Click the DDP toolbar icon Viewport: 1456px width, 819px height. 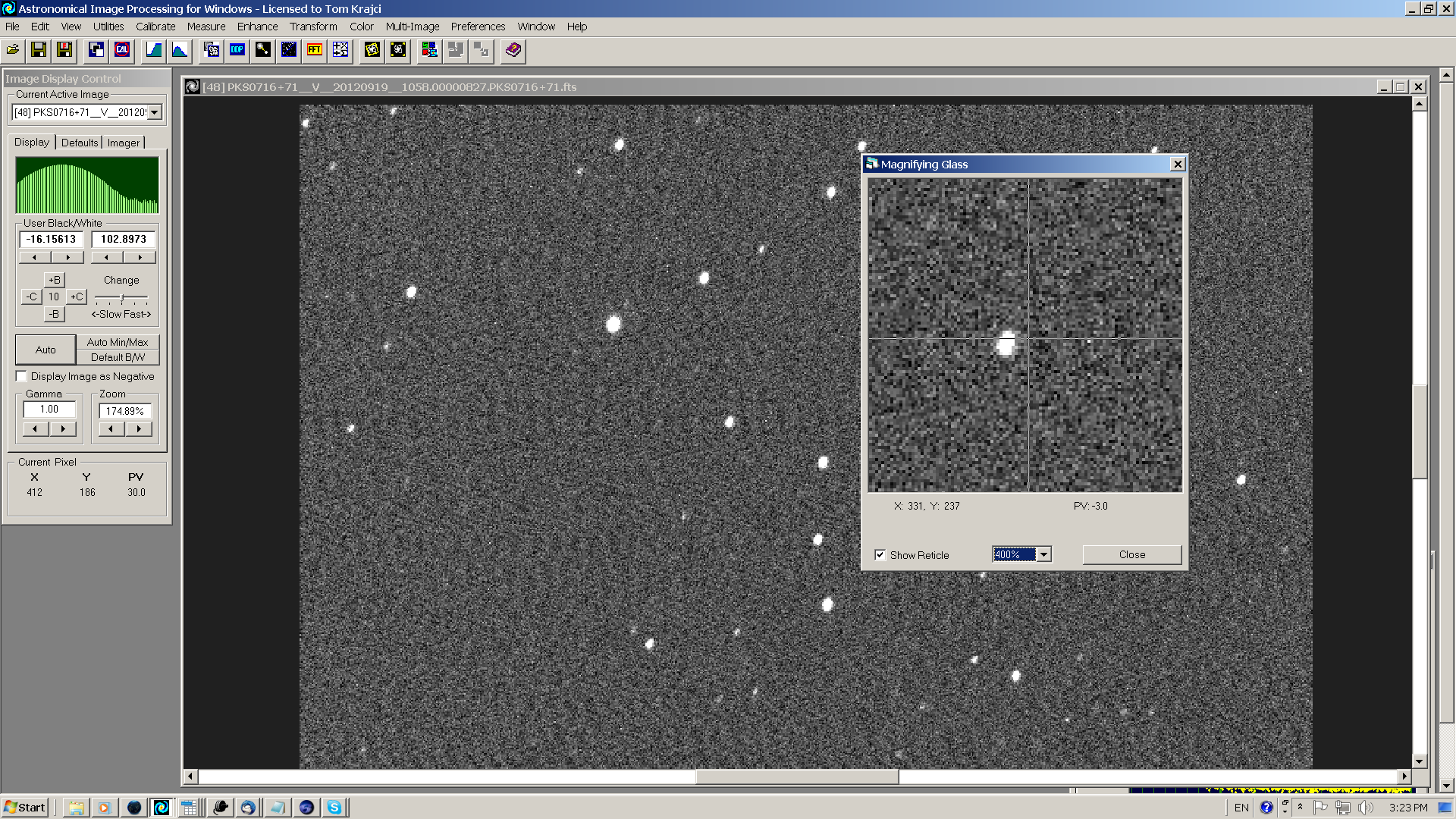[237, 50]
